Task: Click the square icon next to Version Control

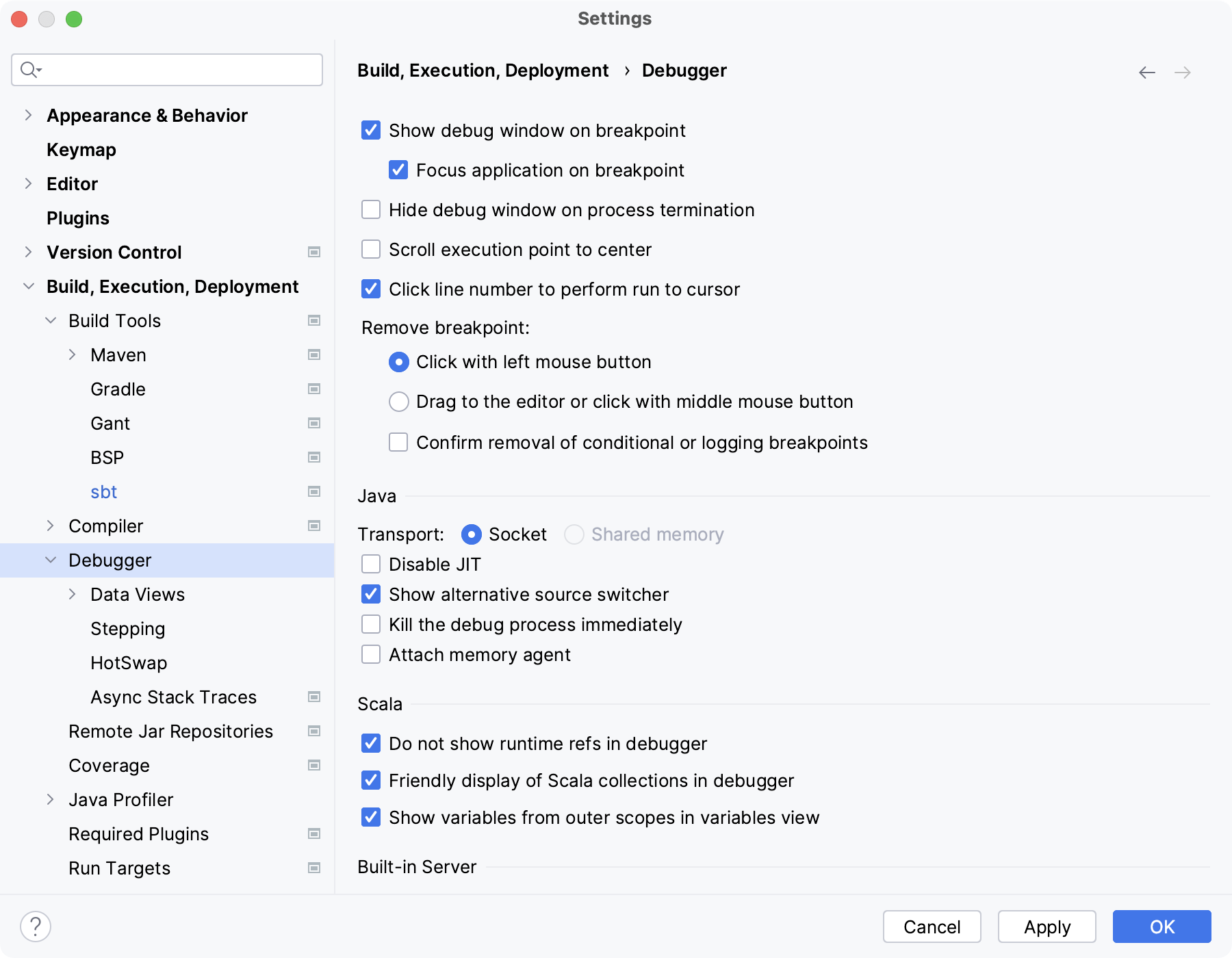Action: coord(314,252)
